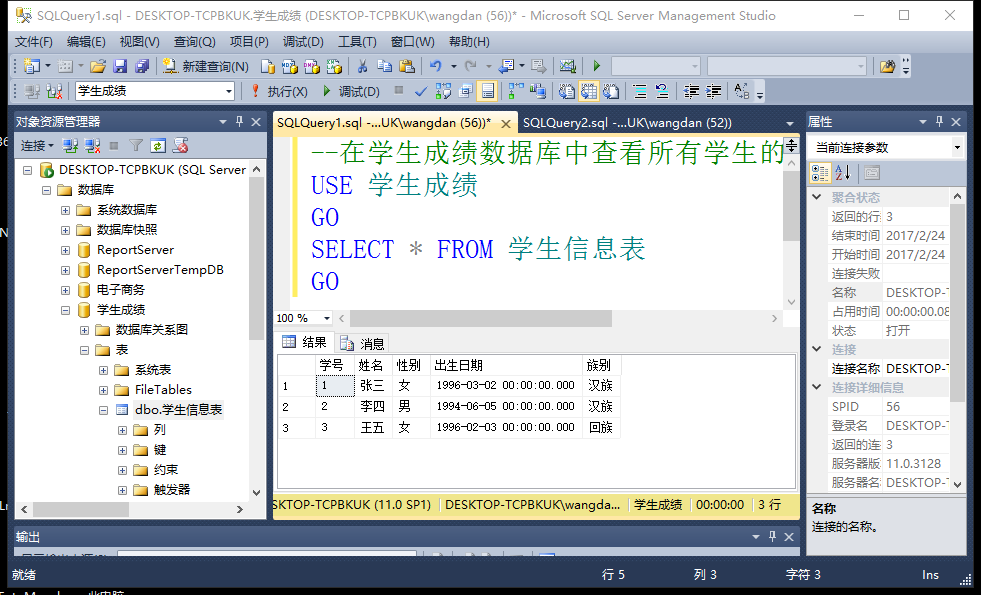Expand the 数据库关系图 folder
981x595 pixels.
tap(84, 330)
